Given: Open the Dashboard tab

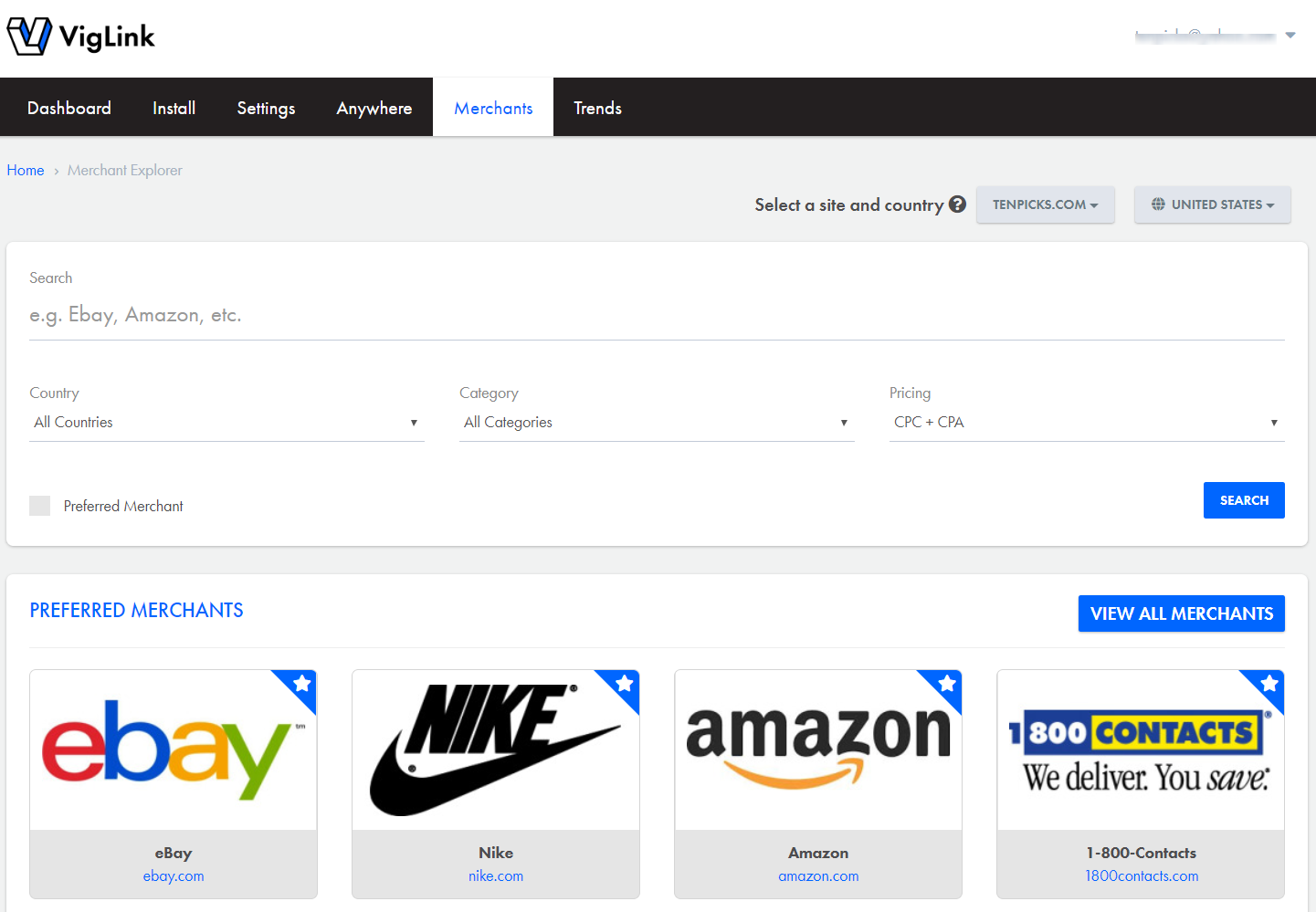Looking at the screenshot, I should [x=69, y=108].
